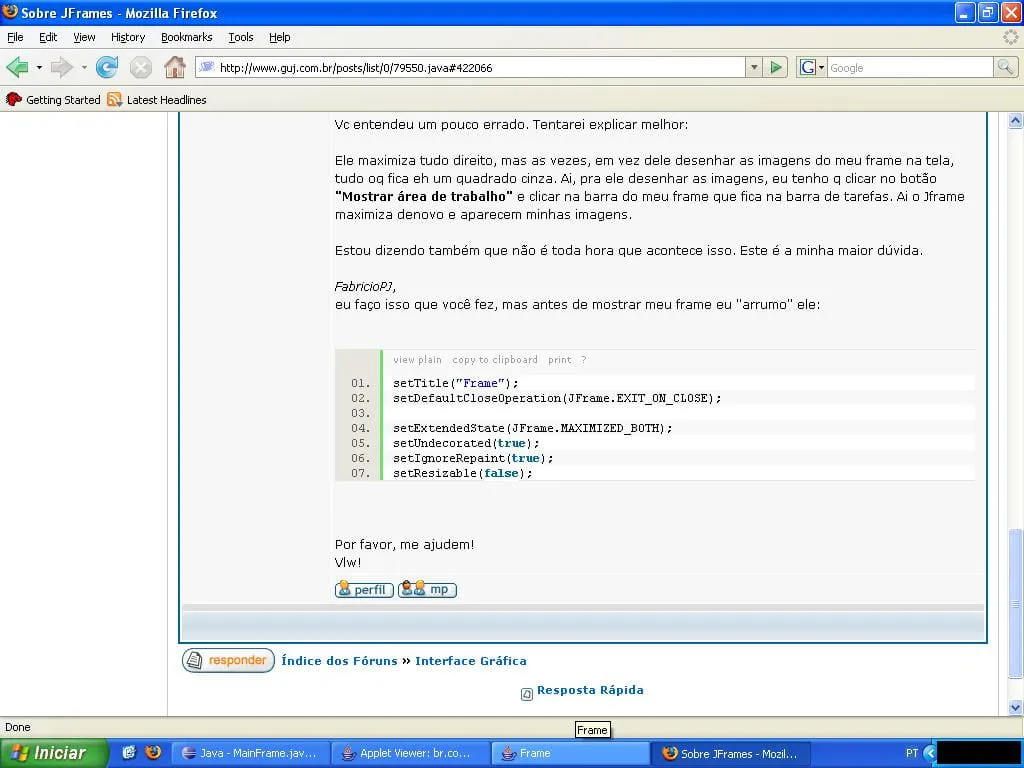Click print link above the code
Viewport: 1024px width, 768px height.
(x=560, y=360)
